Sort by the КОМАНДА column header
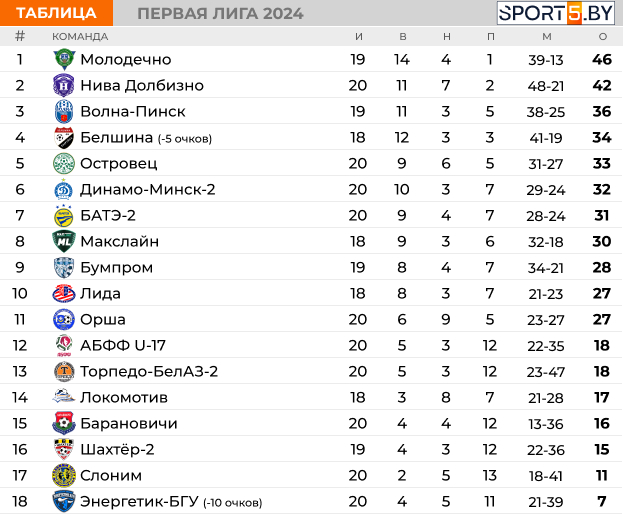 (x=80, y=37)
